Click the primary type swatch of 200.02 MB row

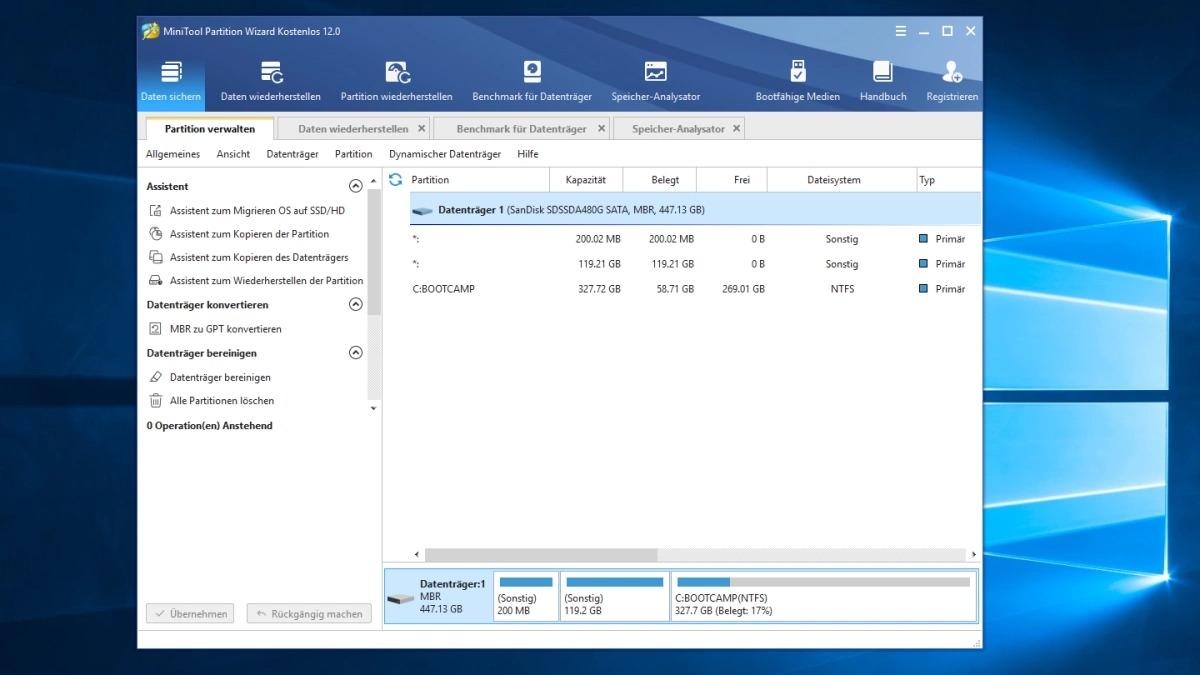pyautogui.click(x=924, y=239)
